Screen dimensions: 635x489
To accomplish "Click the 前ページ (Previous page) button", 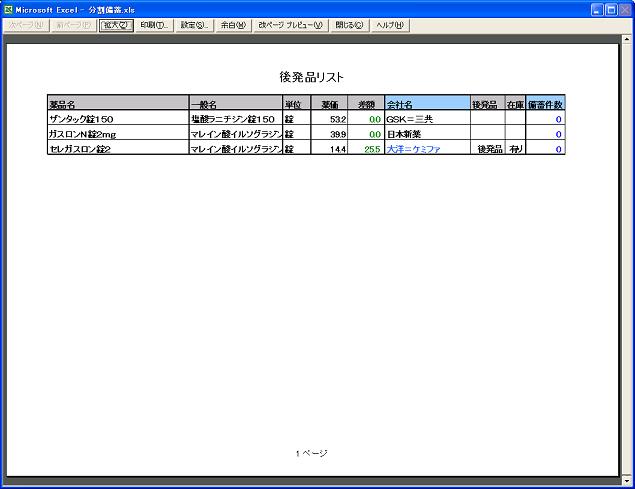I will [x=73, y=25].
